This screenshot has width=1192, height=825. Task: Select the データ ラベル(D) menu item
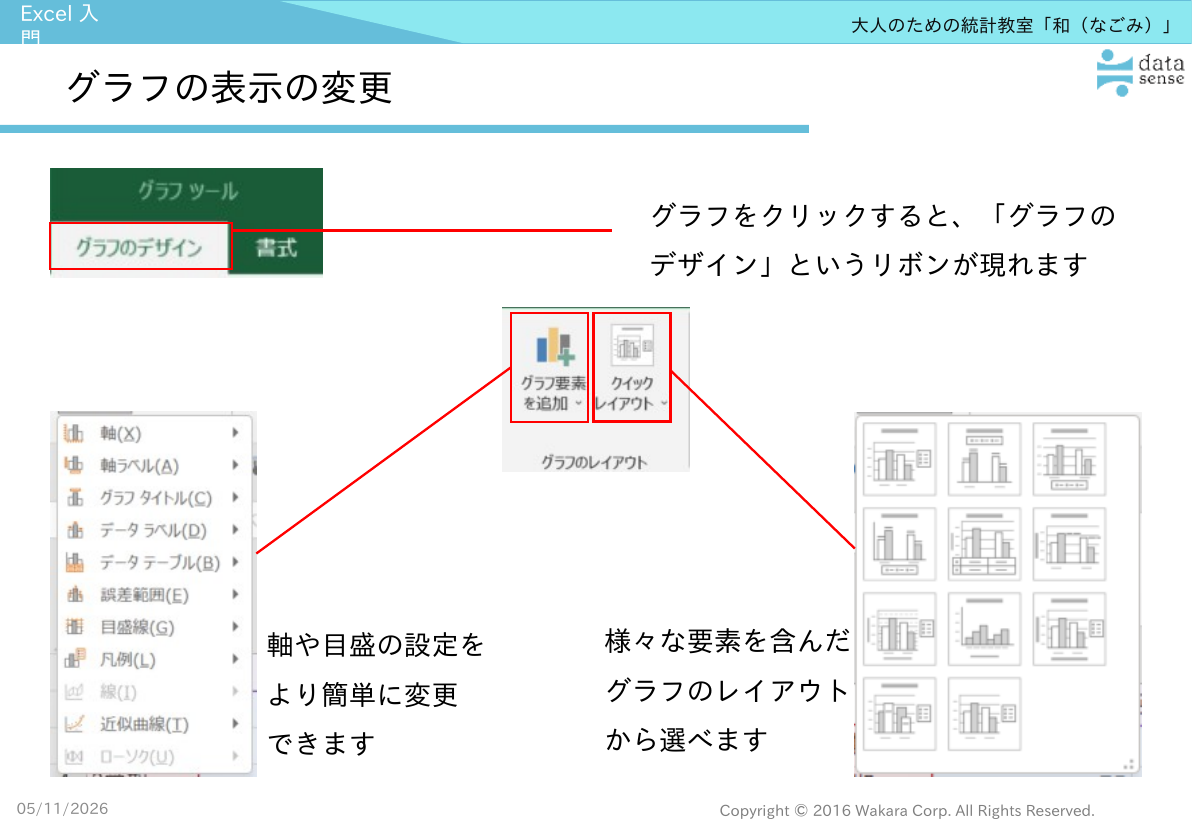coord(154,530)
